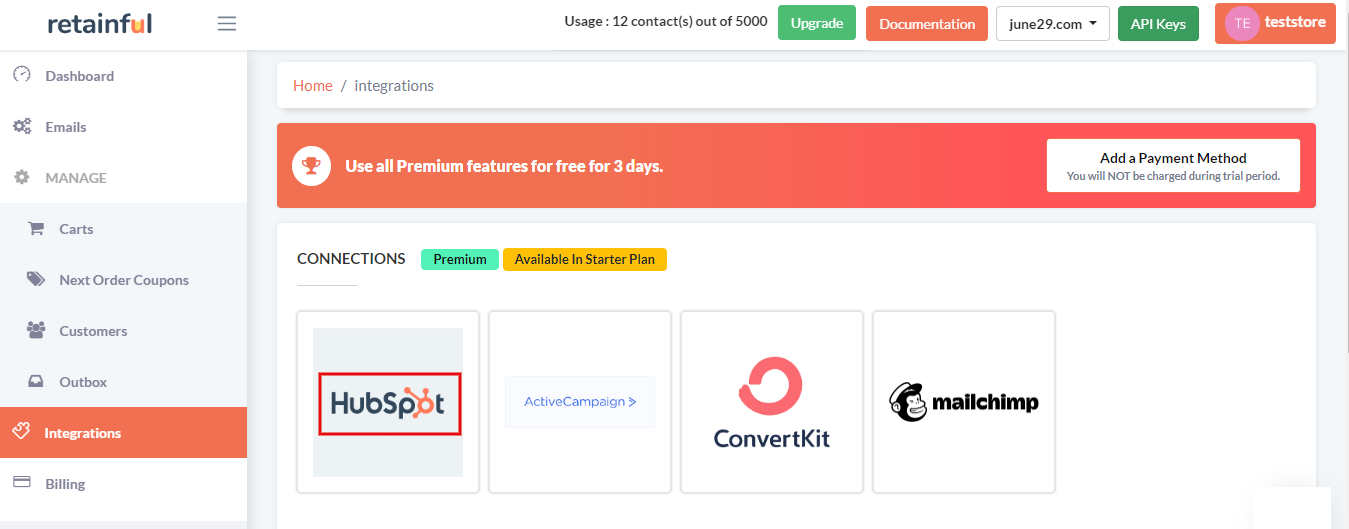
Task: Open the Documentation
Action: (927, 24)
